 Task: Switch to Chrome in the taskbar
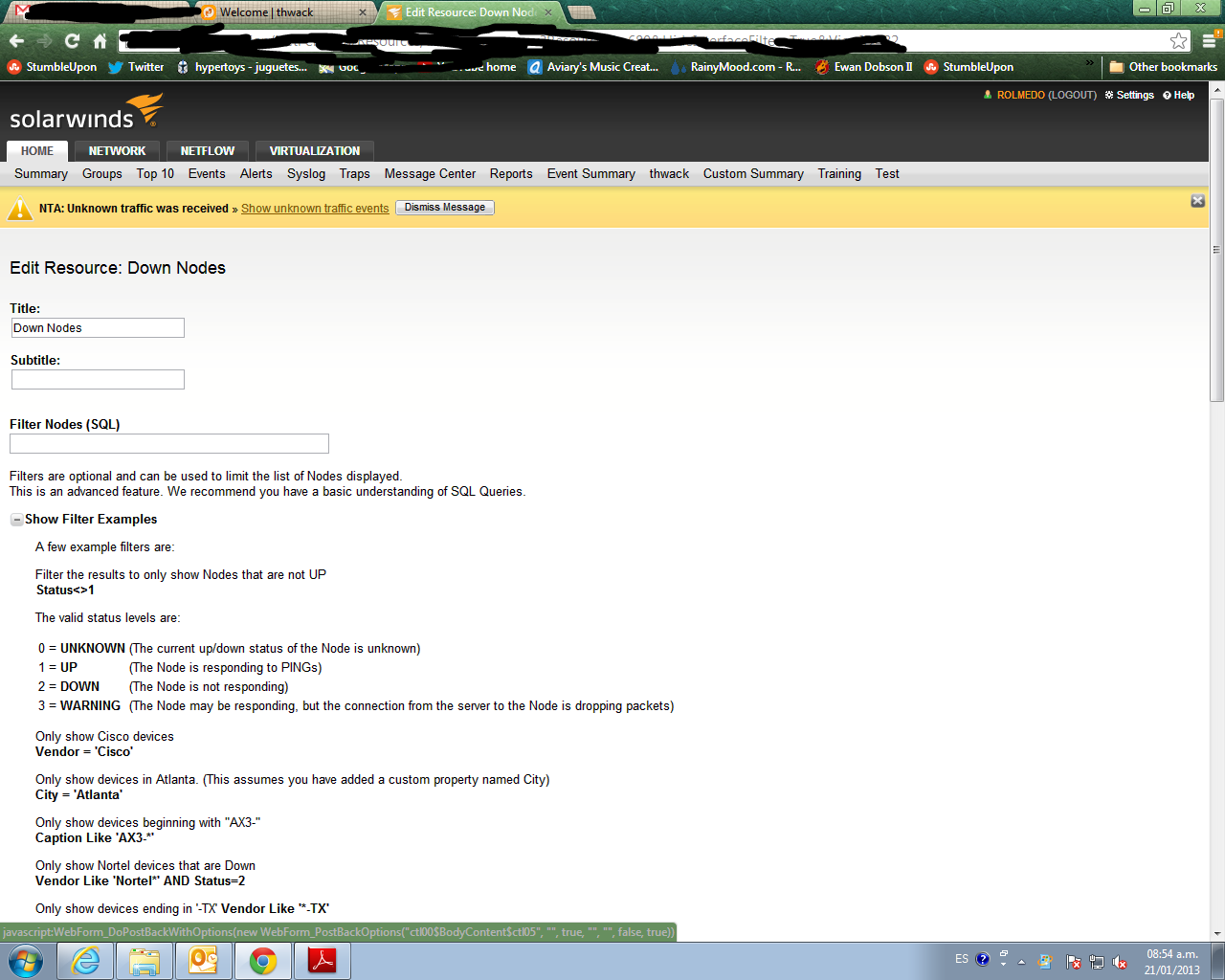263,961
